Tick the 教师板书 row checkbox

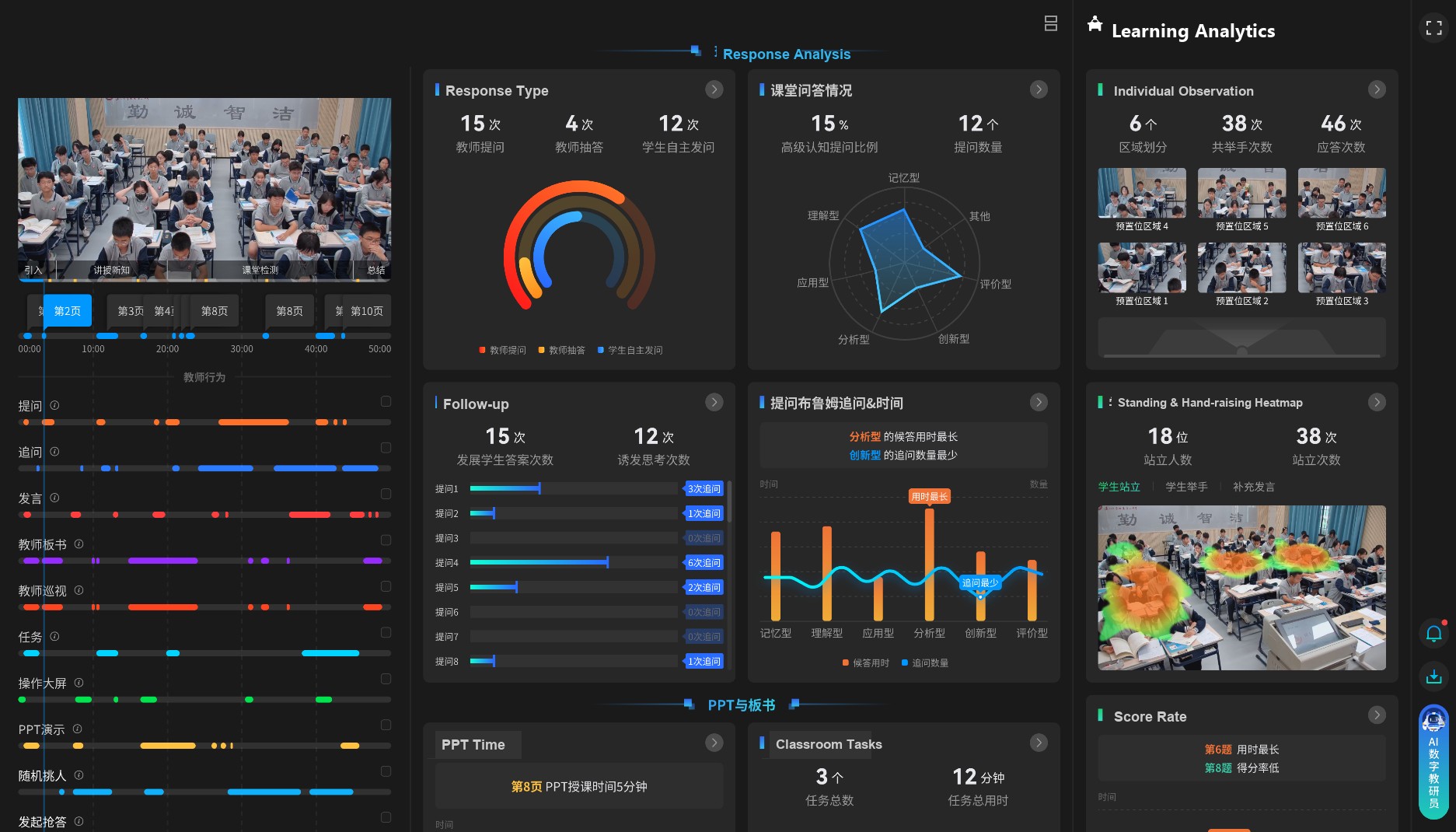click(x=386, y=540)
